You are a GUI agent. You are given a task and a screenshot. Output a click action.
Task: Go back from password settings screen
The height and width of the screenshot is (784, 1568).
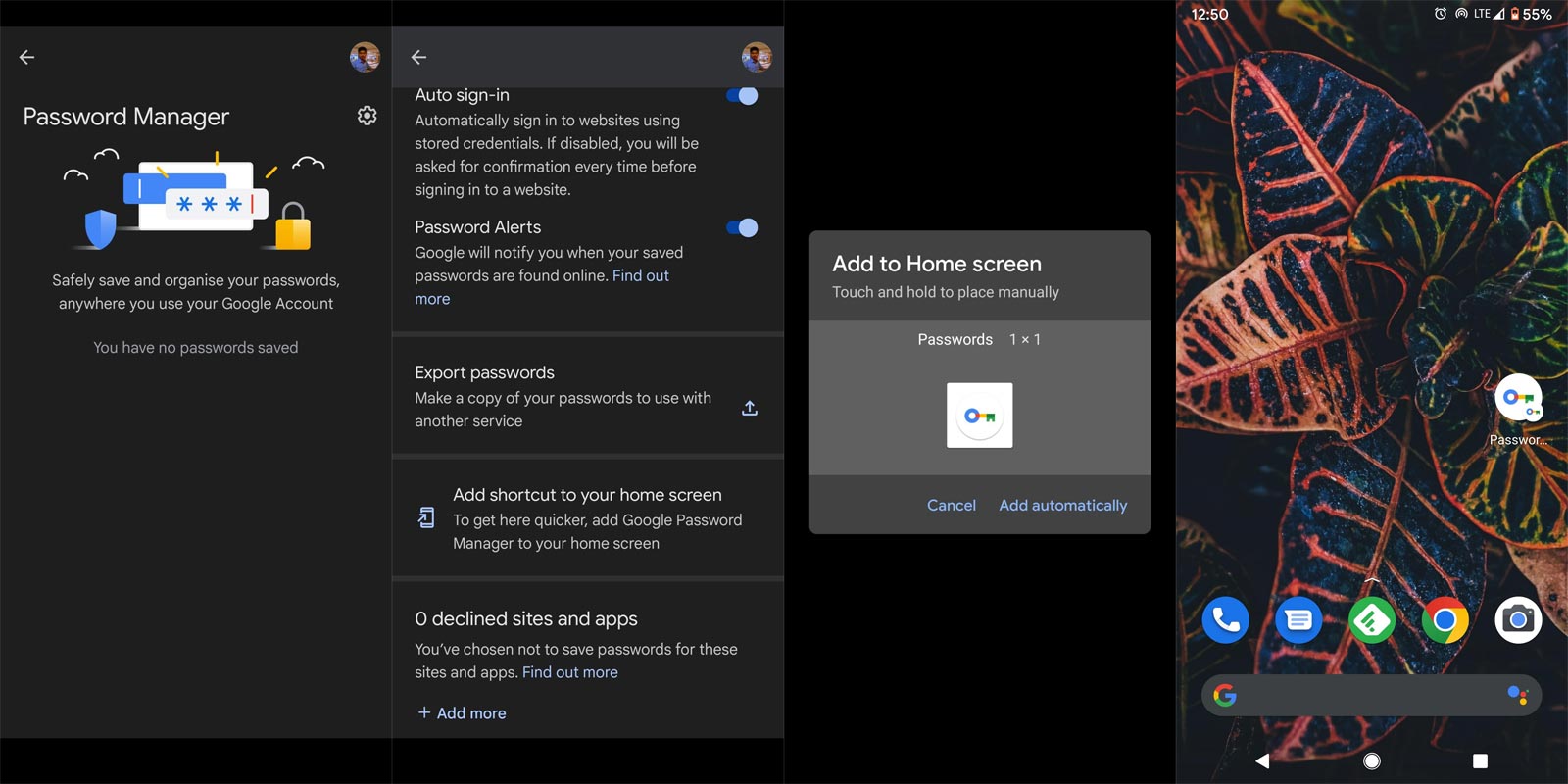click(418, 57)
